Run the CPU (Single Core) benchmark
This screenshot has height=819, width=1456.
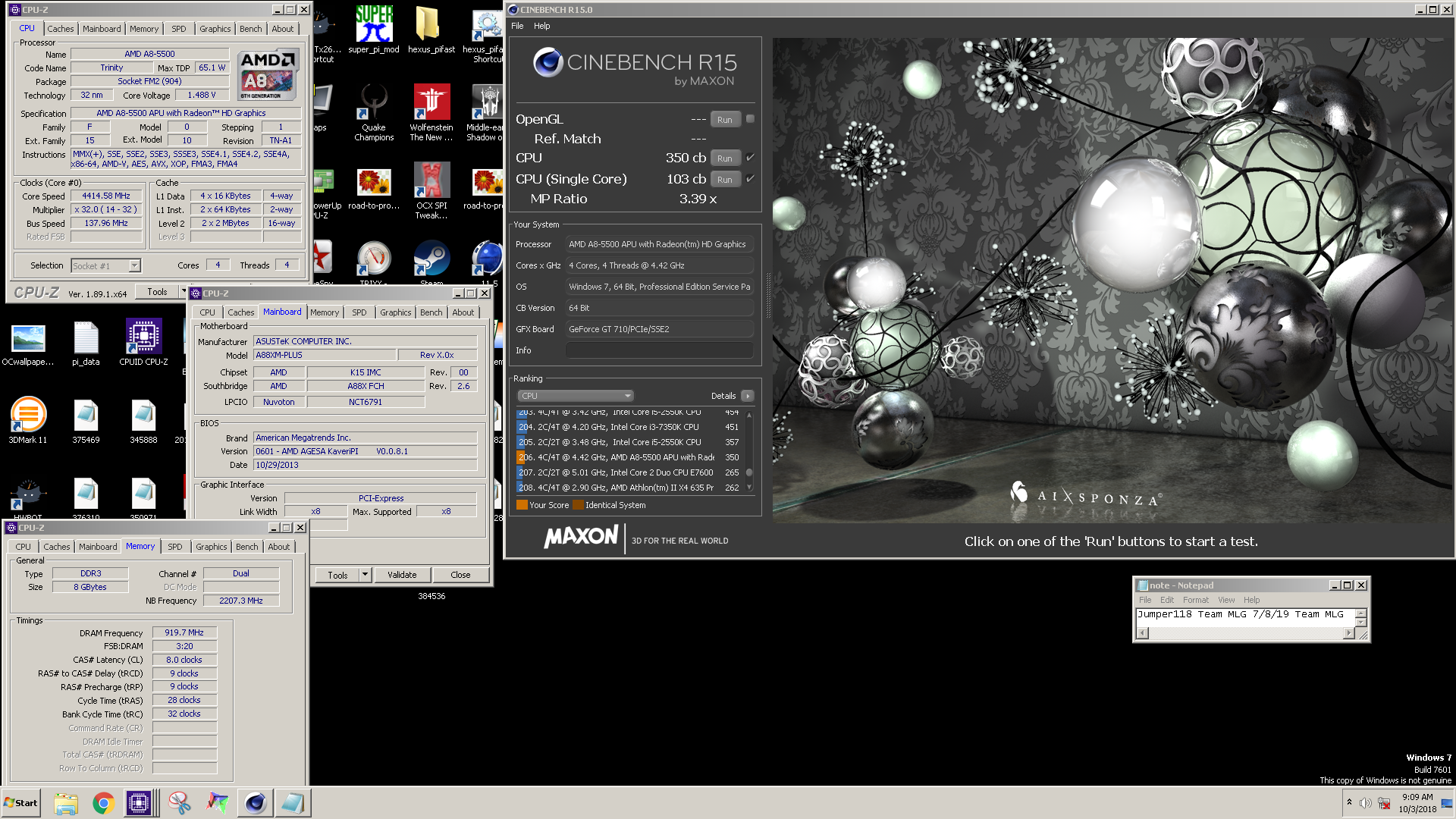point(725,180)
